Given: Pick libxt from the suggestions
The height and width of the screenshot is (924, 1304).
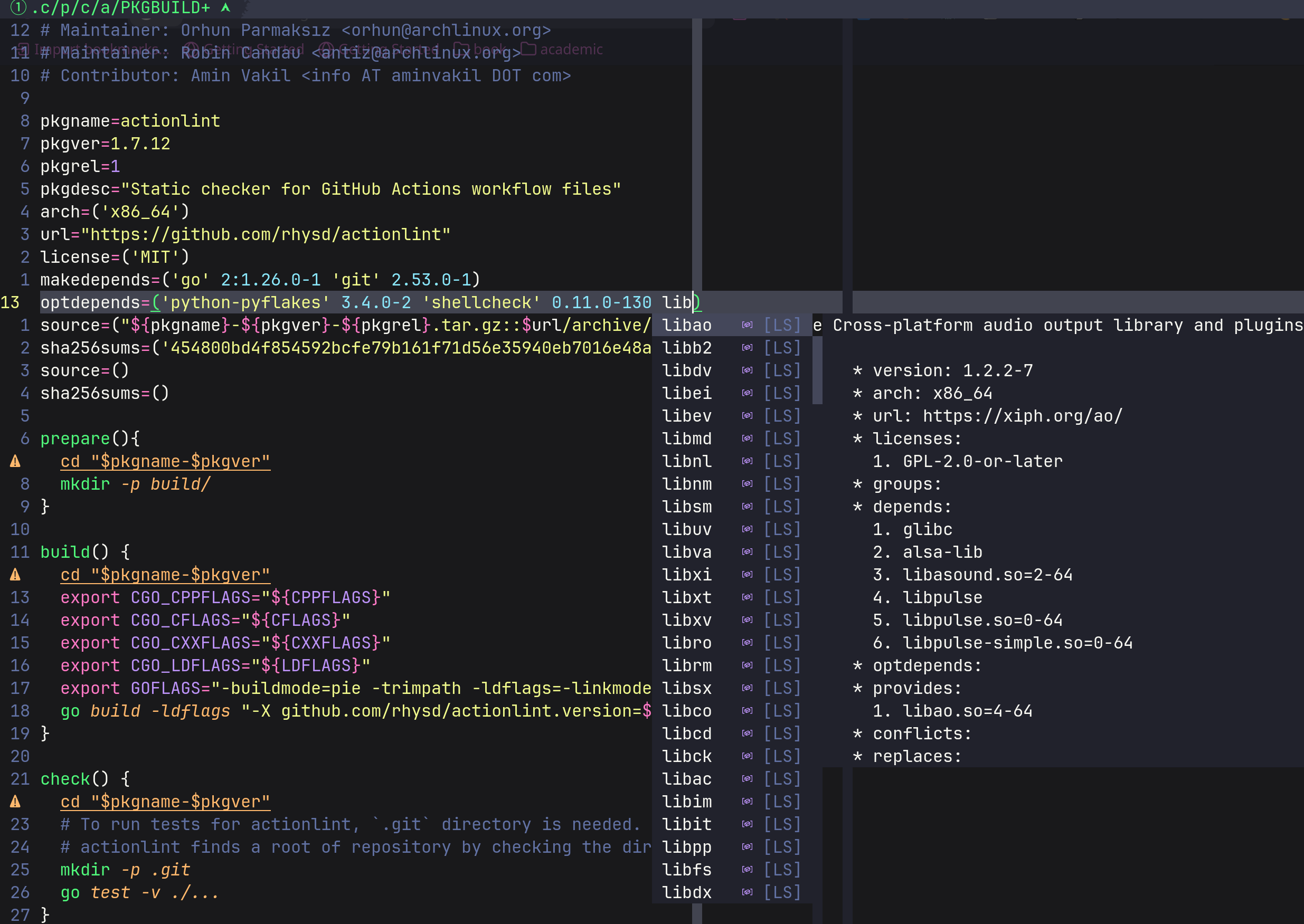Looking at the screenshot, I should click(731, 597).
